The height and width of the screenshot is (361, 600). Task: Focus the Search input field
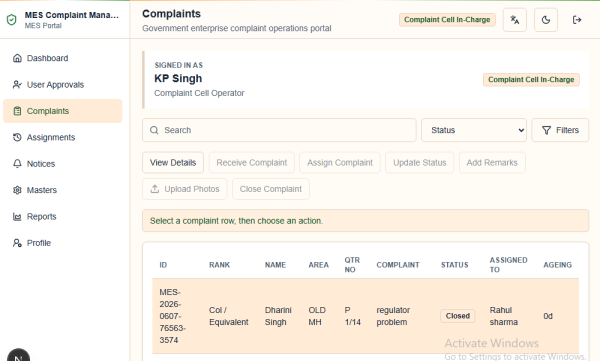[x=279, y=130]
